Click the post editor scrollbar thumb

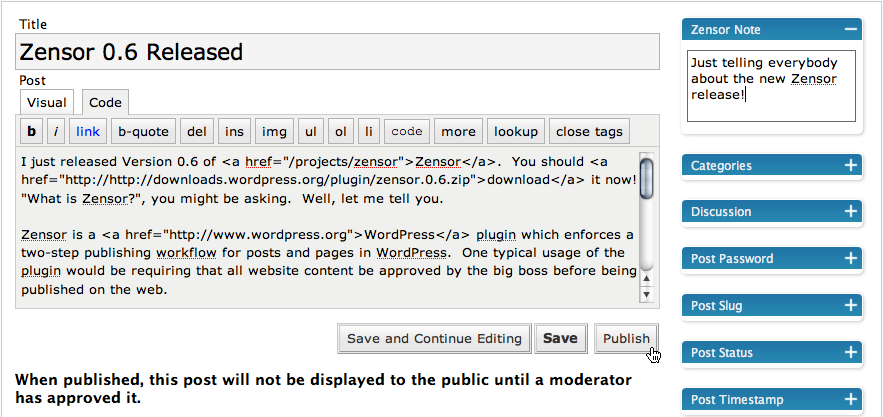point(647,179)
